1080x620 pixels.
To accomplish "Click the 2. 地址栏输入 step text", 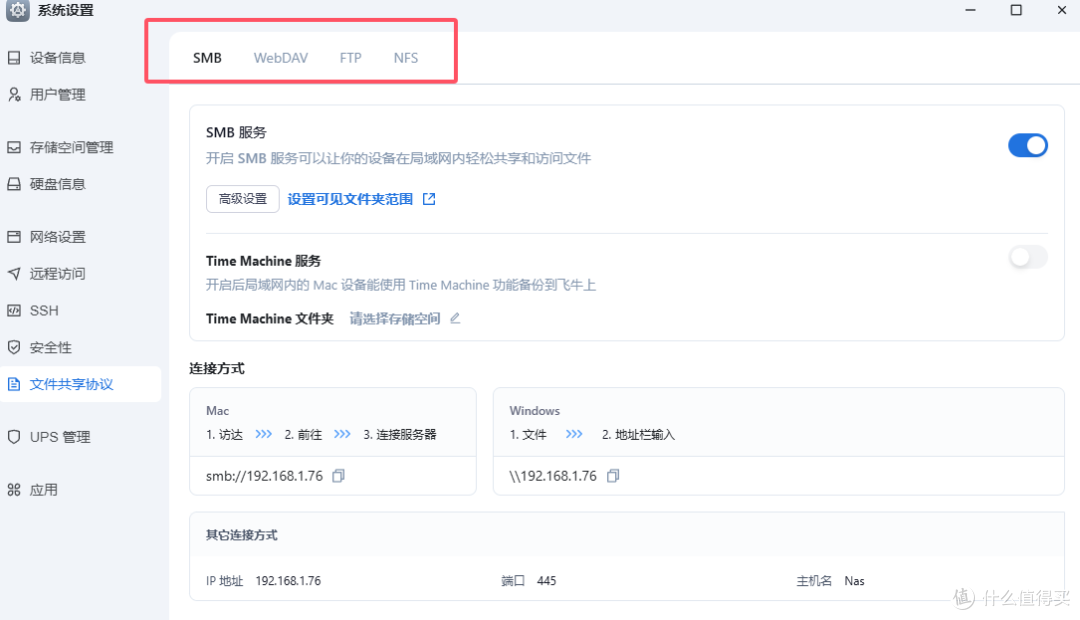I will 638,435.
